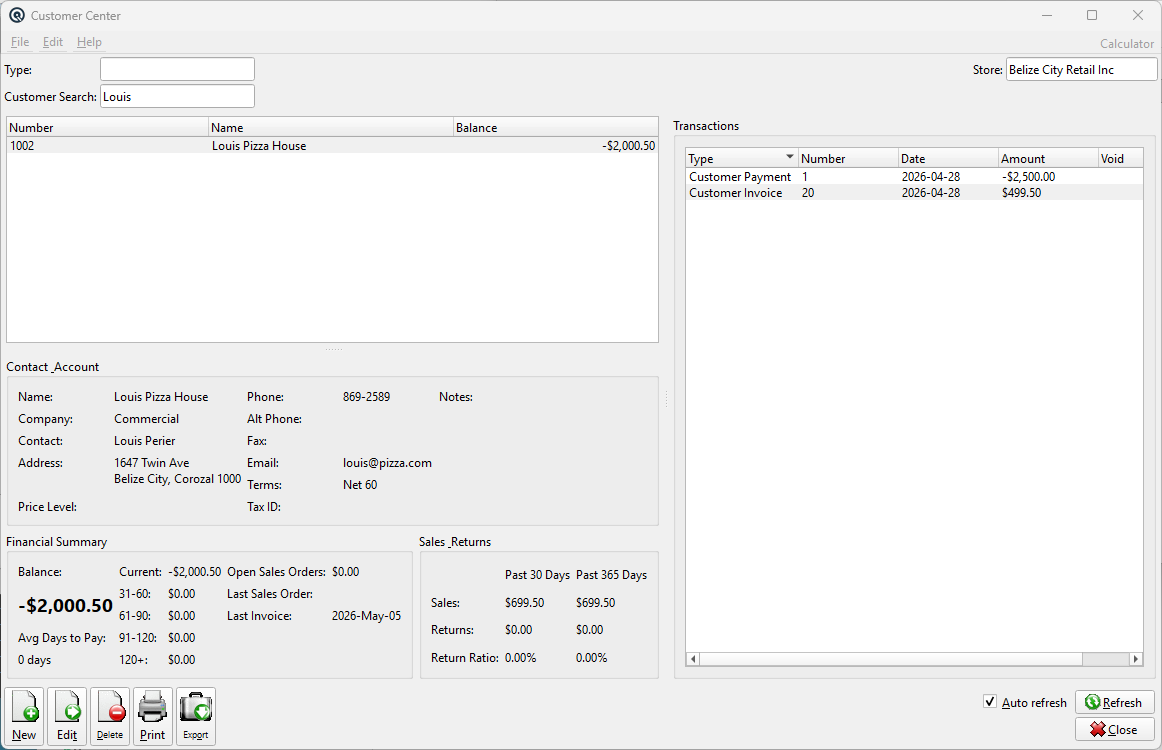
Task: Click the email louis@pizza.com
Action: (387, 462)
